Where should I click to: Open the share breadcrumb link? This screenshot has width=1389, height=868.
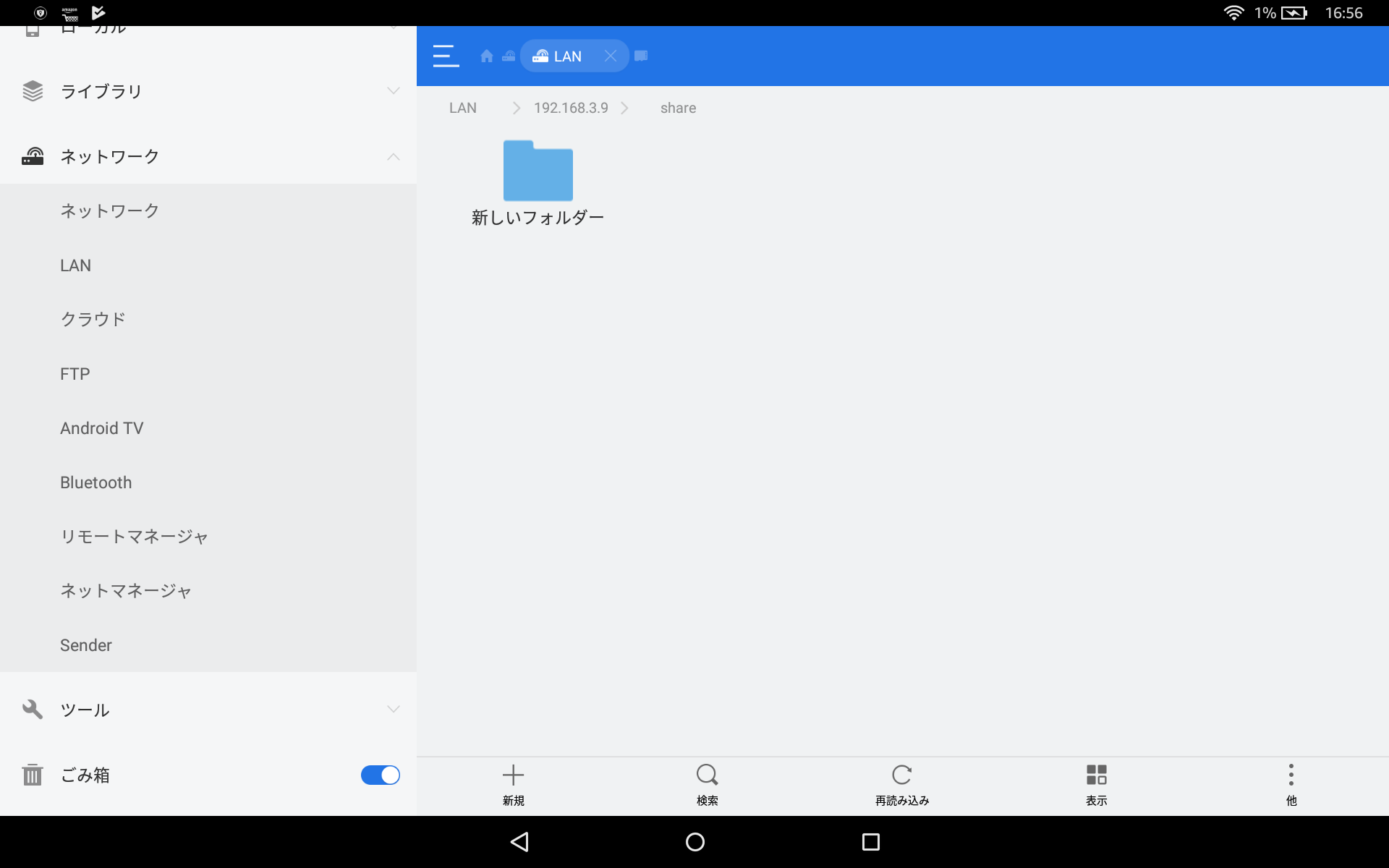click(x=678, y=108)
